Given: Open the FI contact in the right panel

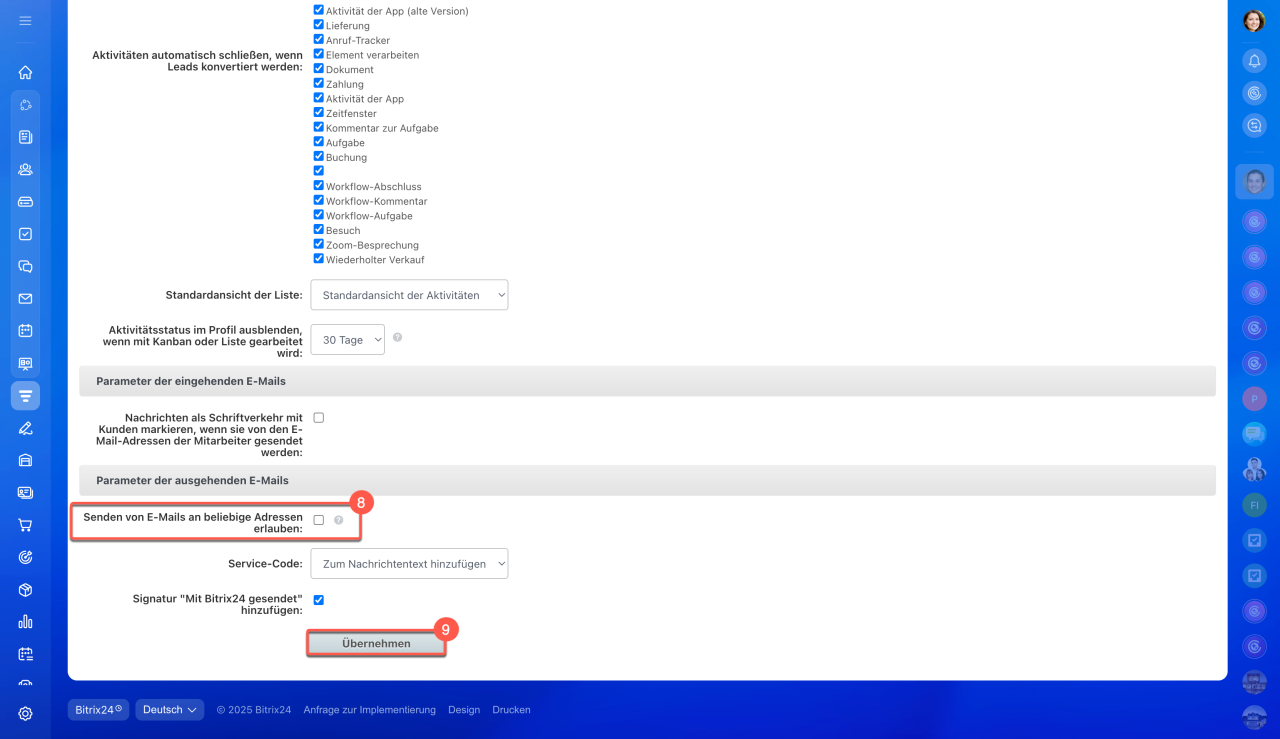Looking at the screenshot, I should [1254, 506].
